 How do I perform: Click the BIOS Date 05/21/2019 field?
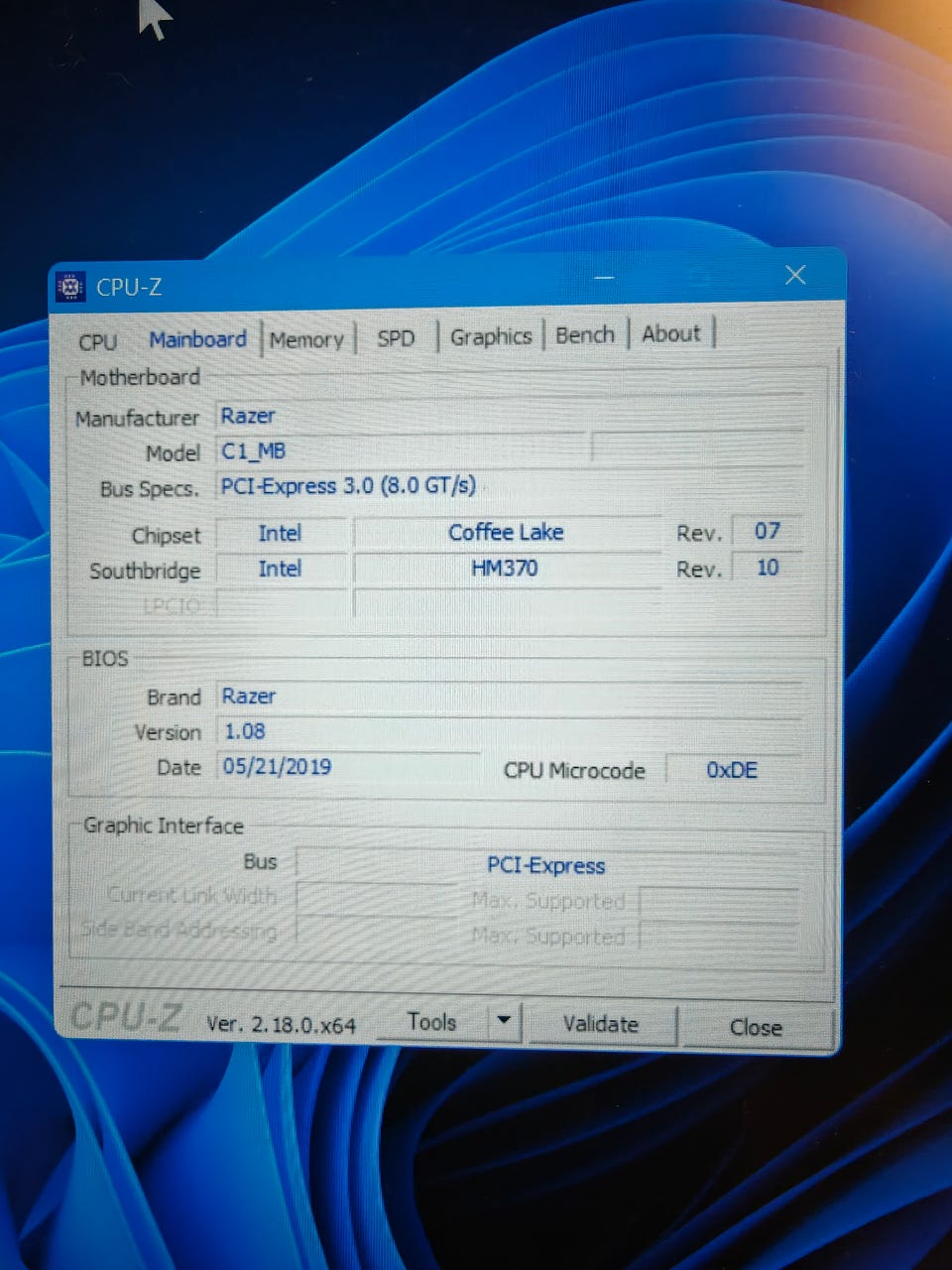(347, 767)
